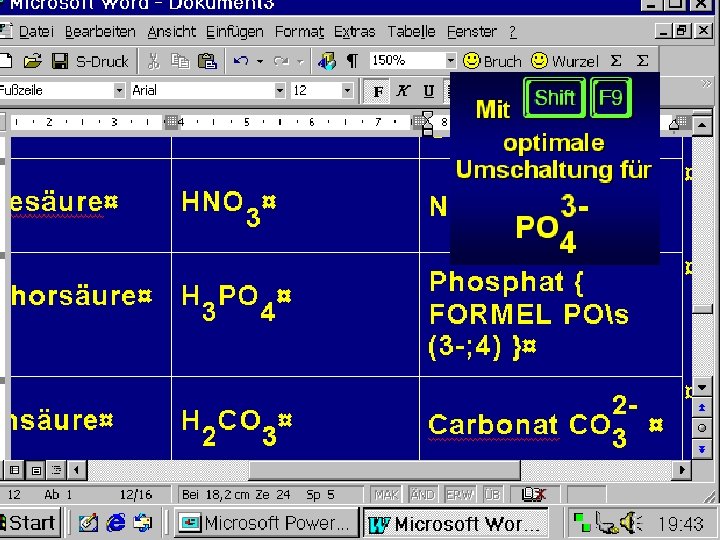Open the Tabelle menu
720x540 pixels.
pos(411,32)
